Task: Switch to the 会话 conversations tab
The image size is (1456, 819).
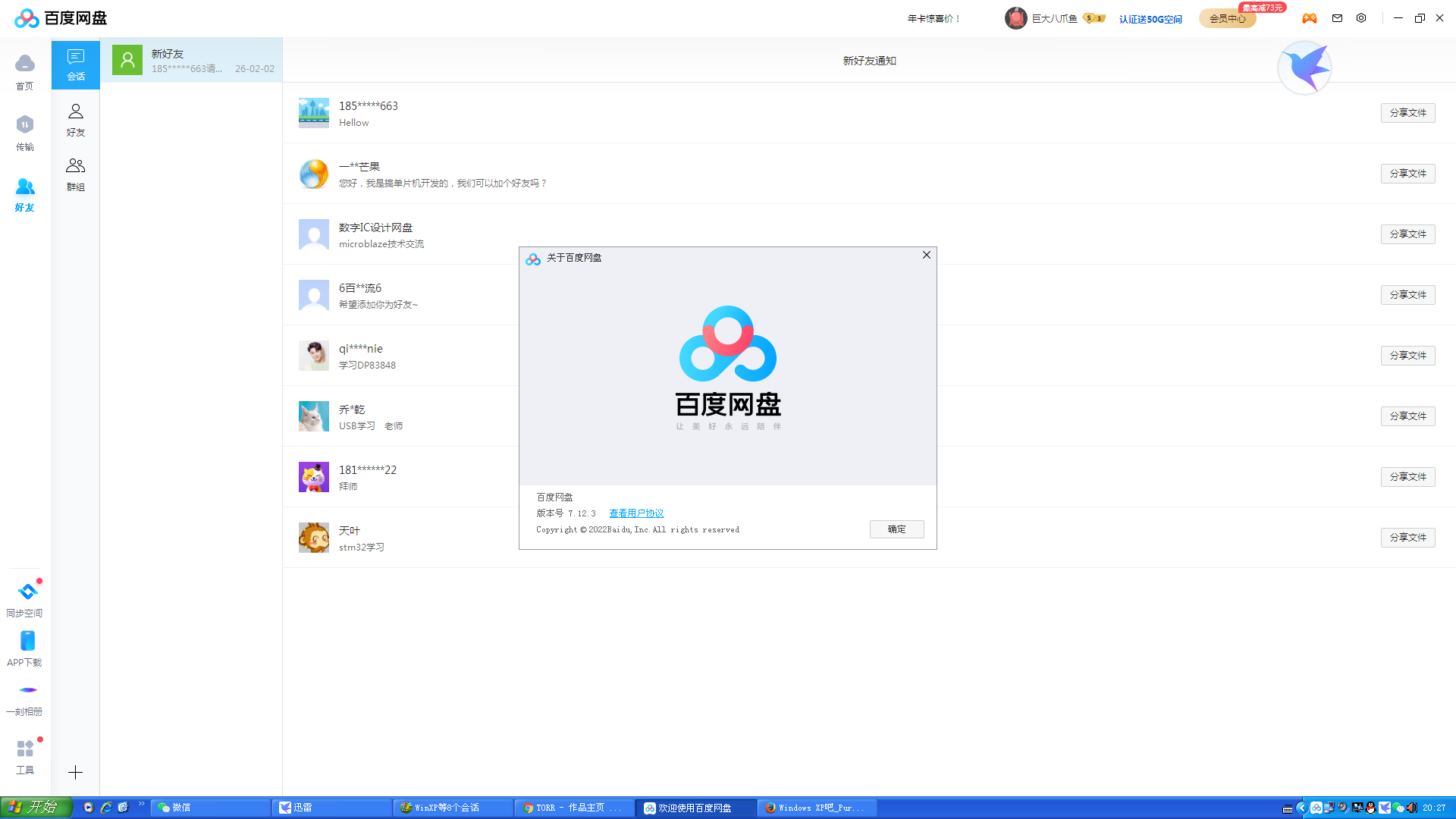Action: tap(76, 64)
